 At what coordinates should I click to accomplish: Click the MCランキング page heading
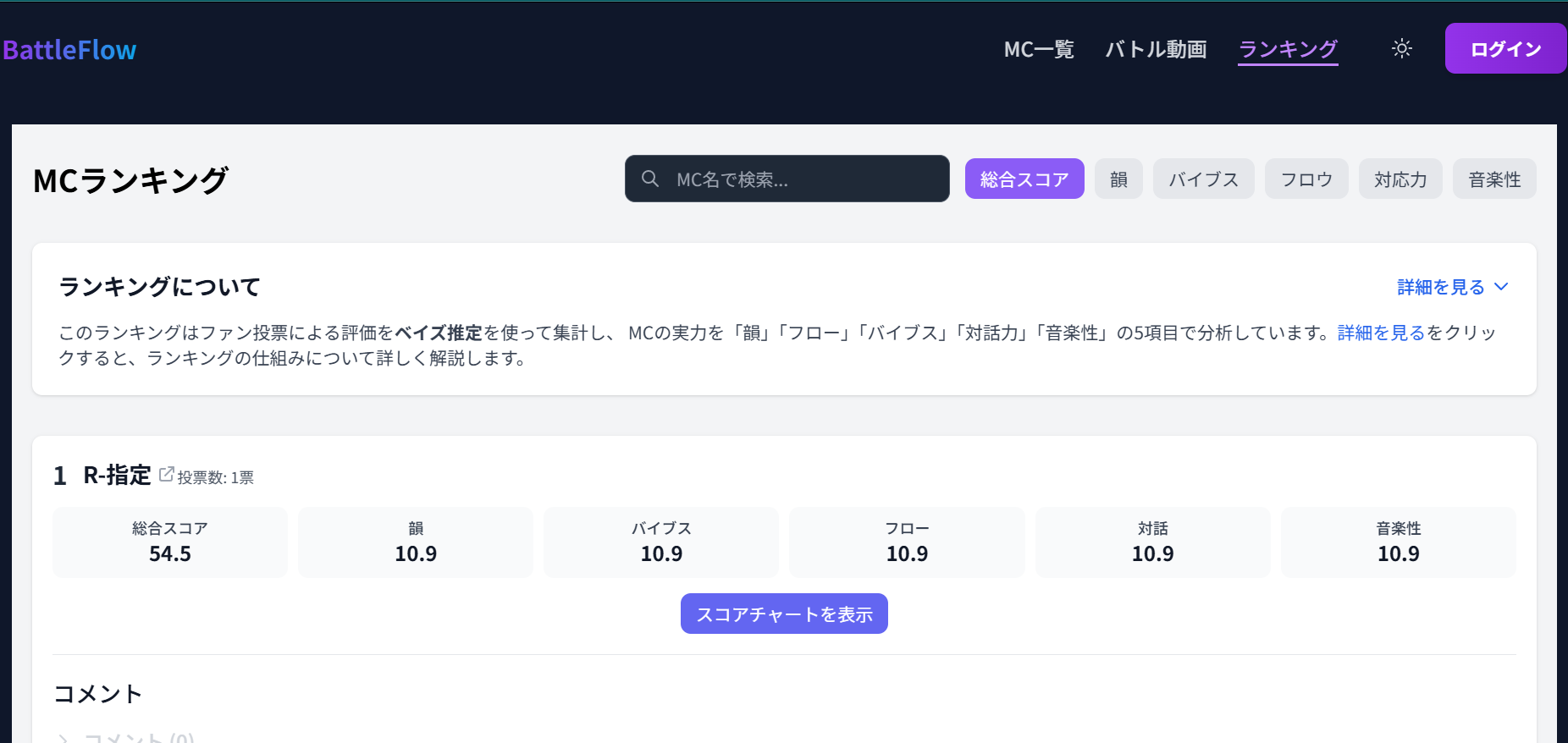[x=130, y=180]
